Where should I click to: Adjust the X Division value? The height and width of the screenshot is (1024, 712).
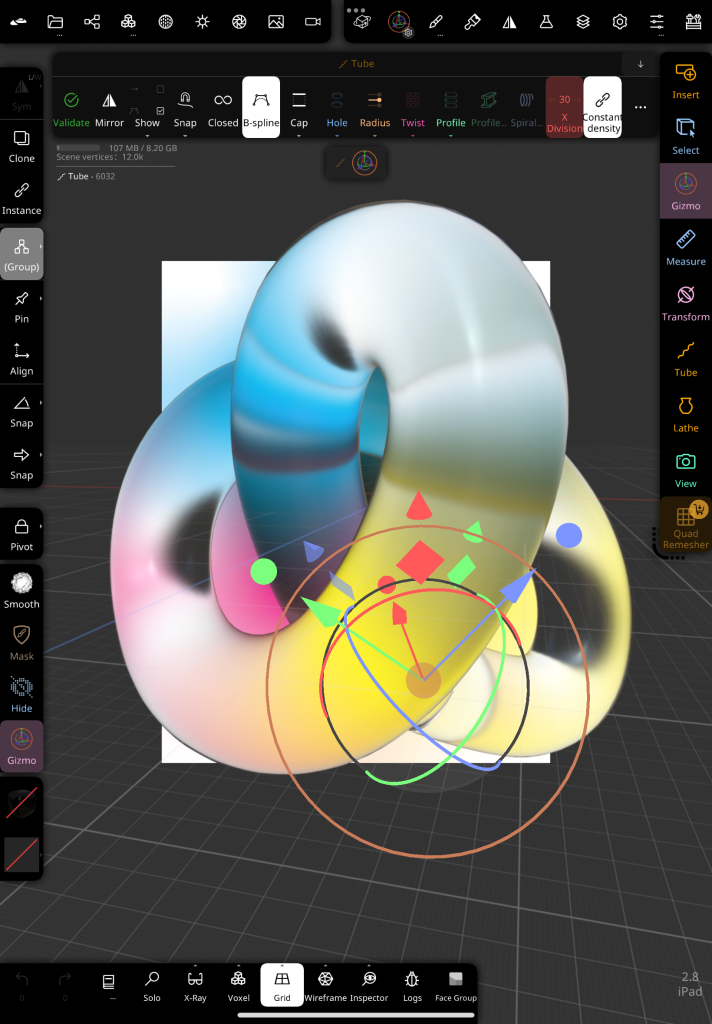click(564, 108)
